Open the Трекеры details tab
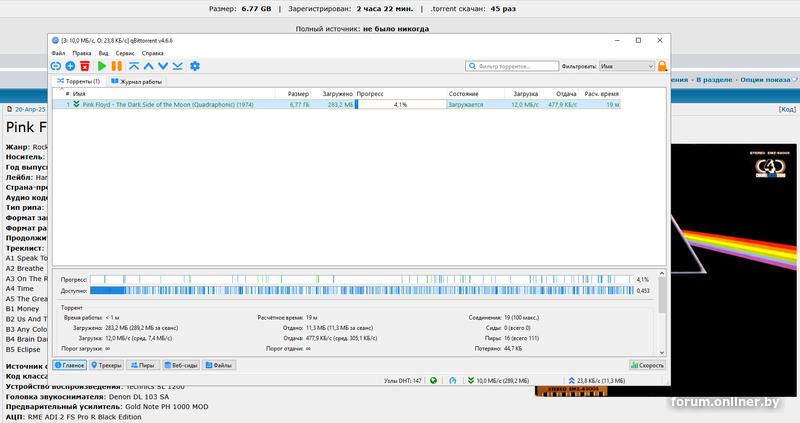Screen dimensions: 800x423 (x=107, y=365)
